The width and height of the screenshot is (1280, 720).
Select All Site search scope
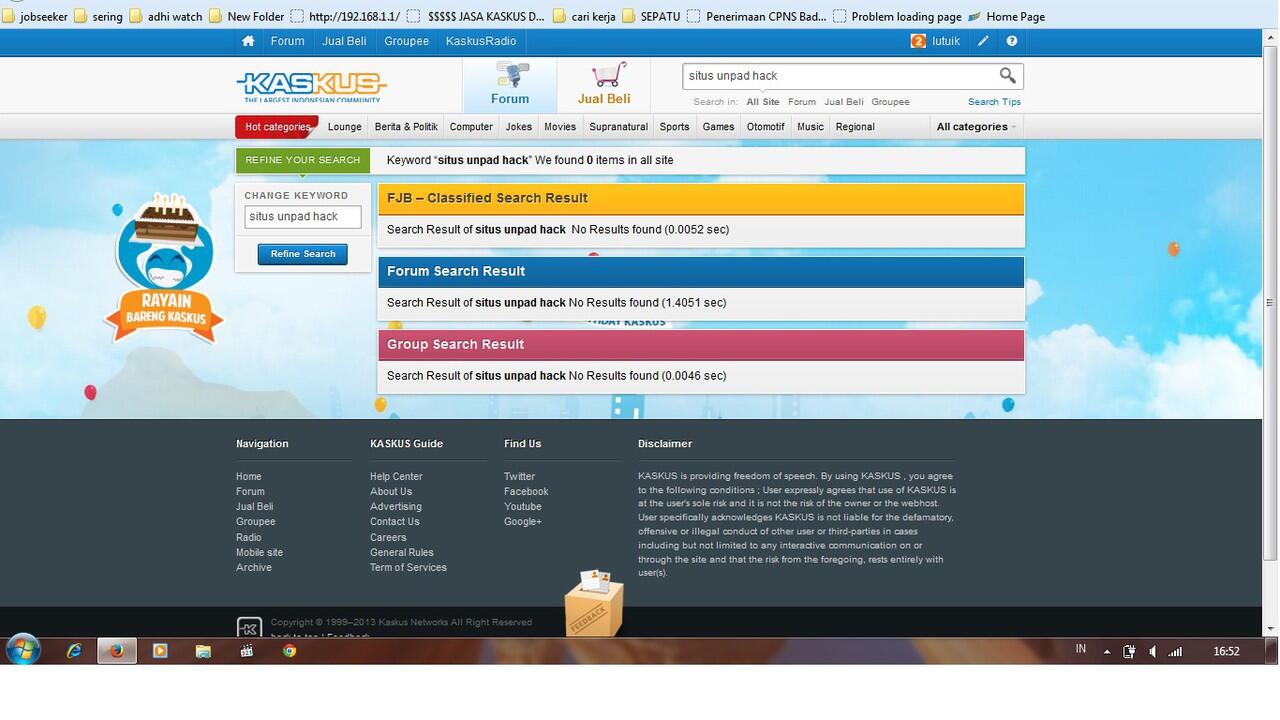coord(763,102)
